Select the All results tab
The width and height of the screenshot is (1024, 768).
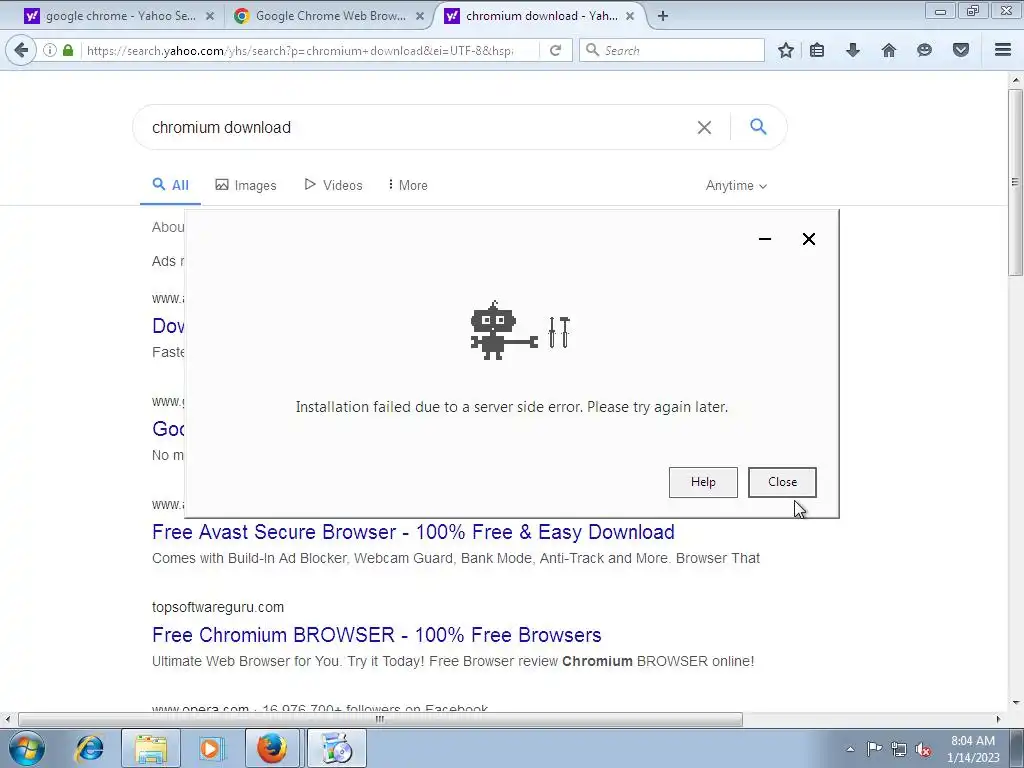[x=170, y=185]
